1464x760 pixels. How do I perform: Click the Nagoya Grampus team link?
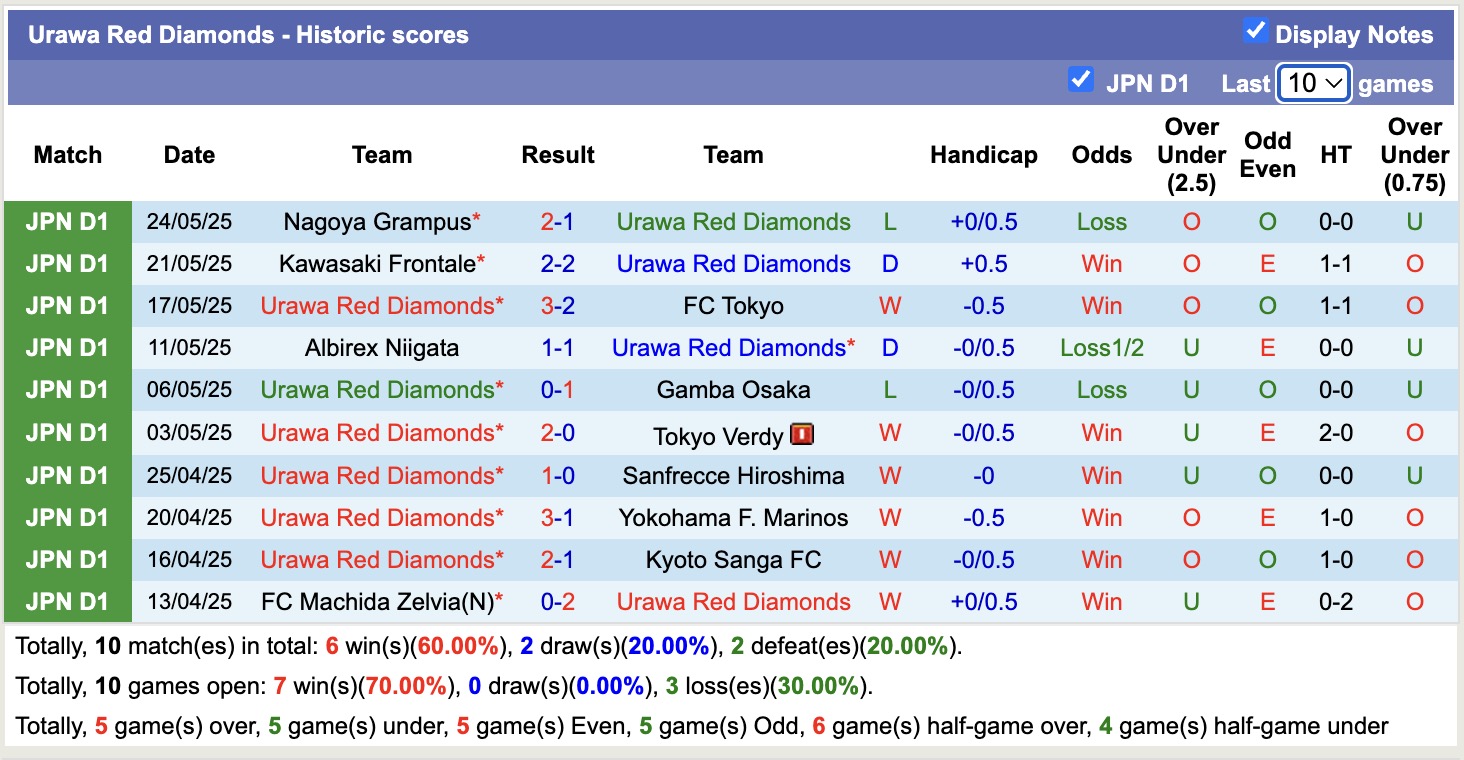click(376, 222)
